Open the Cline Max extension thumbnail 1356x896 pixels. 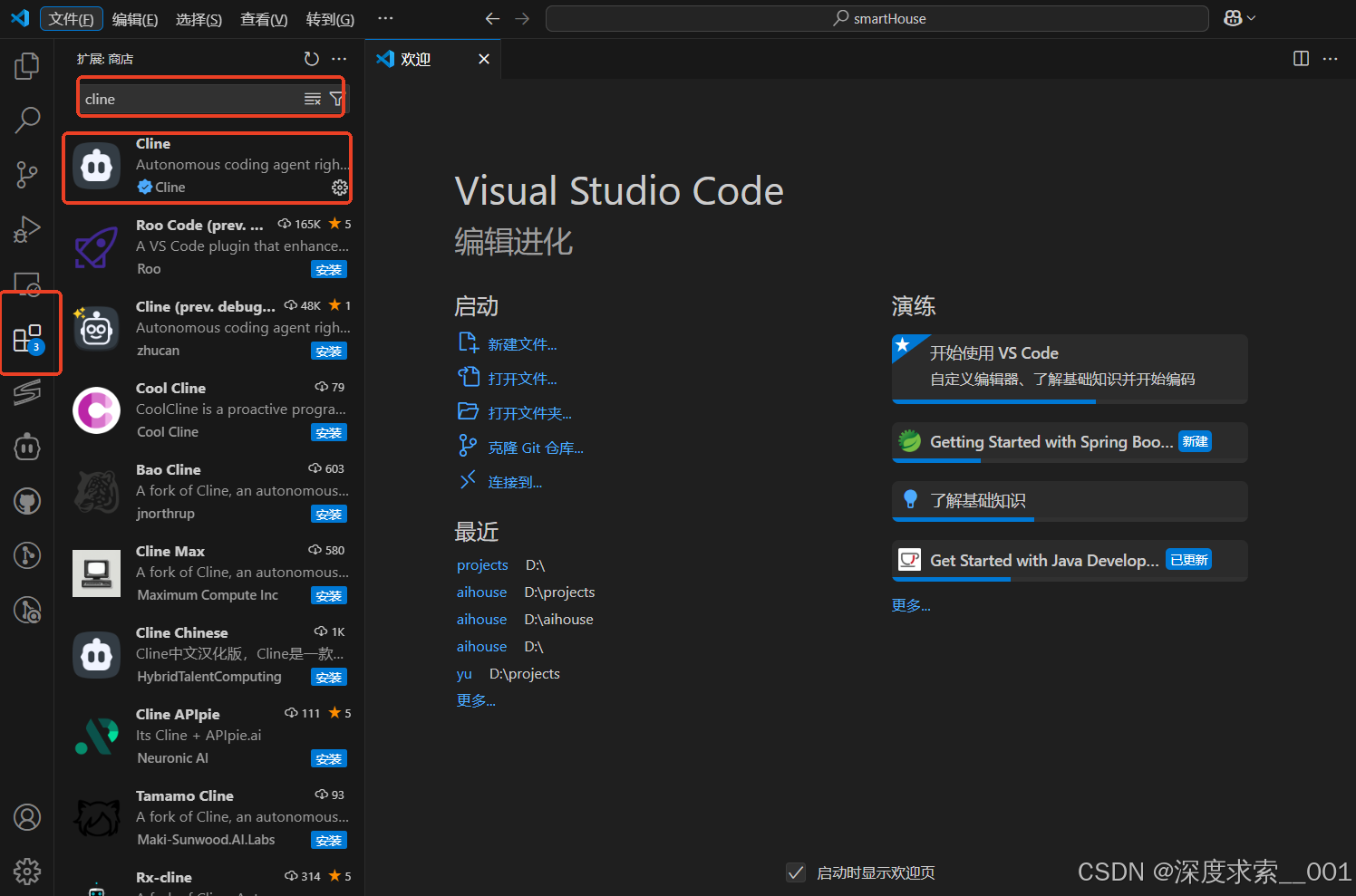click(96, 573)
